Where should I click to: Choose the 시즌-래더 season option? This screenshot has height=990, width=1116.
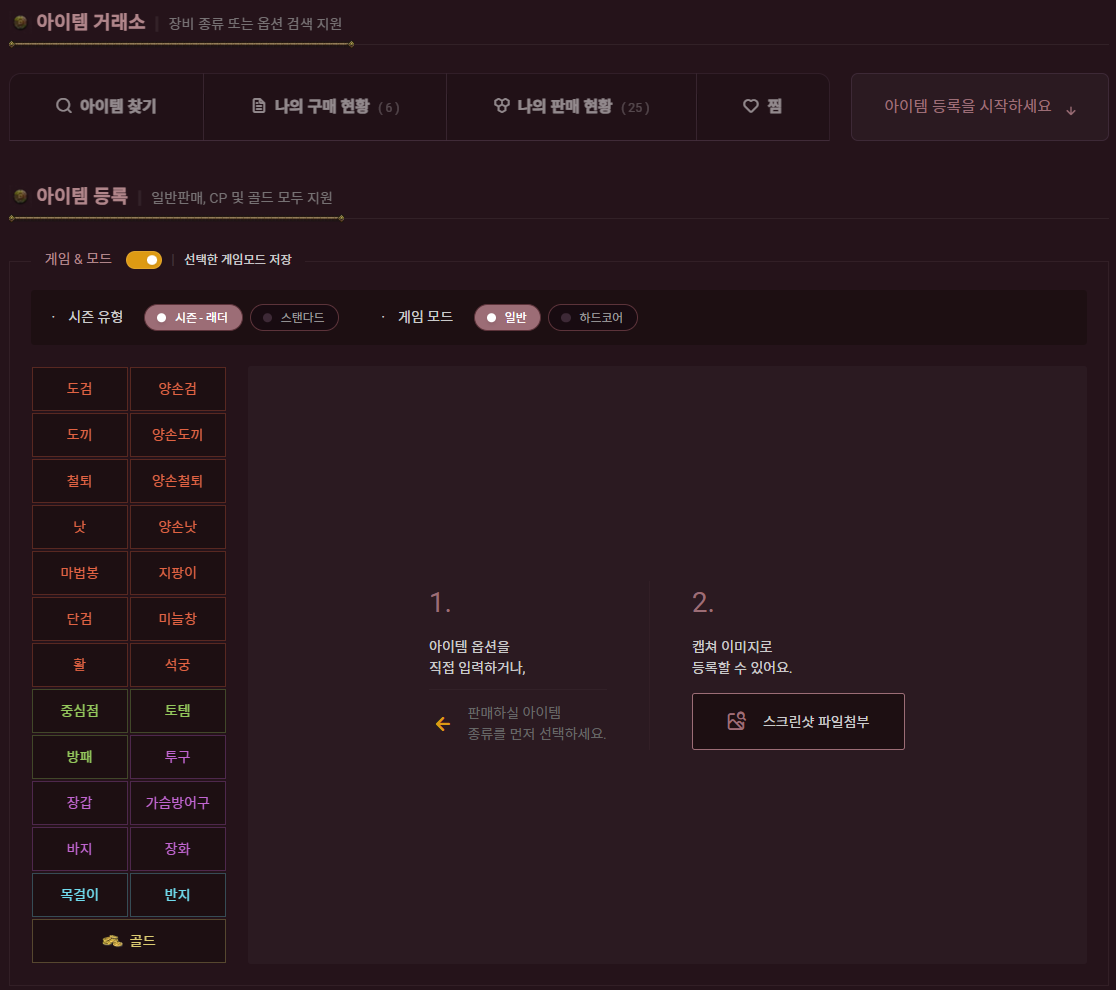pyautogui.click(x=193, y=318)
